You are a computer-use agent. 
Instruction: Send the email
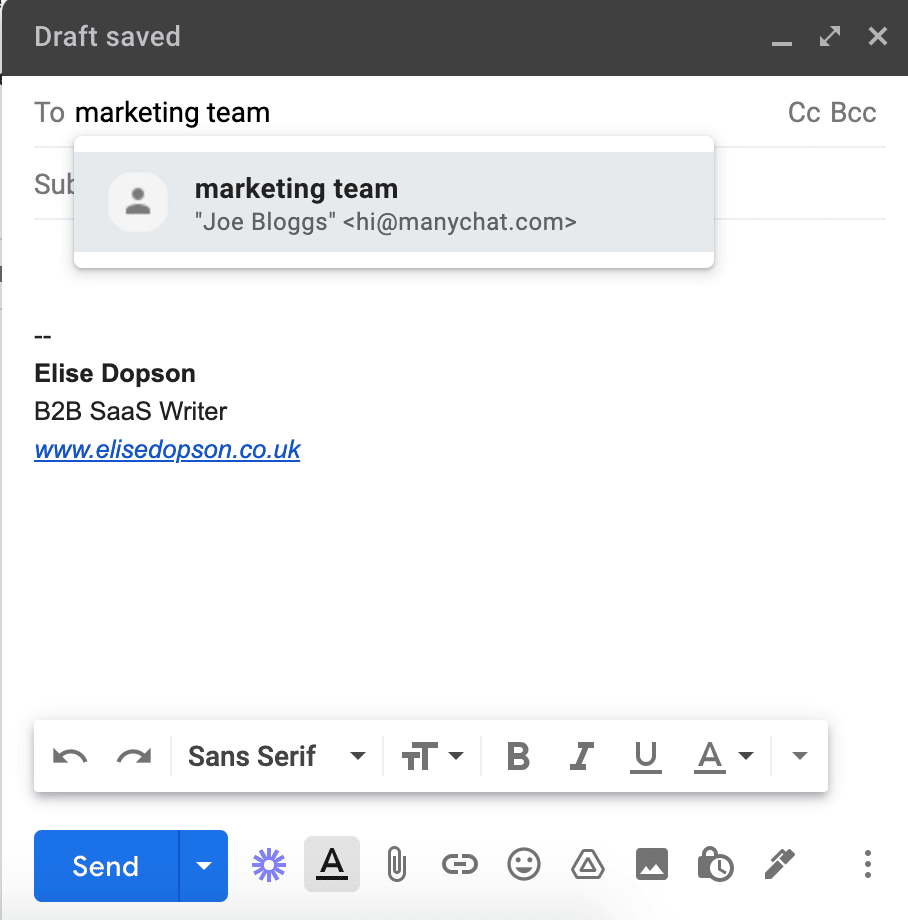pyautogui.click(x=104, y=864)
